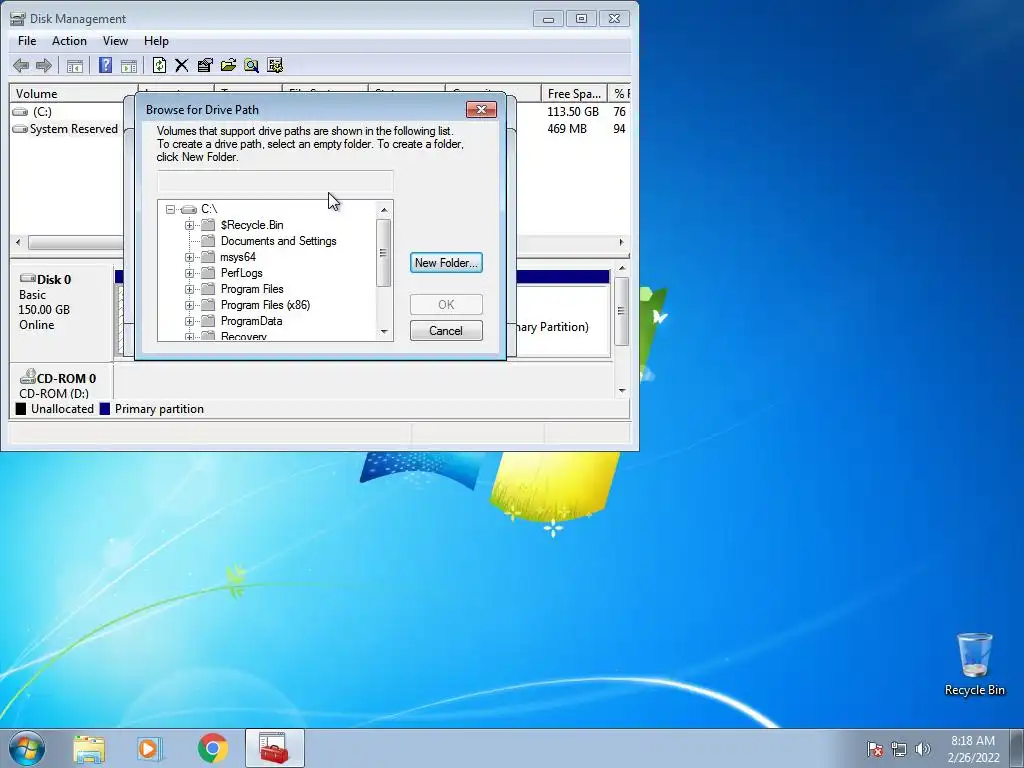Select the System Reserved volume row
The height and width of the screenshot is (768, 1024).
point(74,129)
